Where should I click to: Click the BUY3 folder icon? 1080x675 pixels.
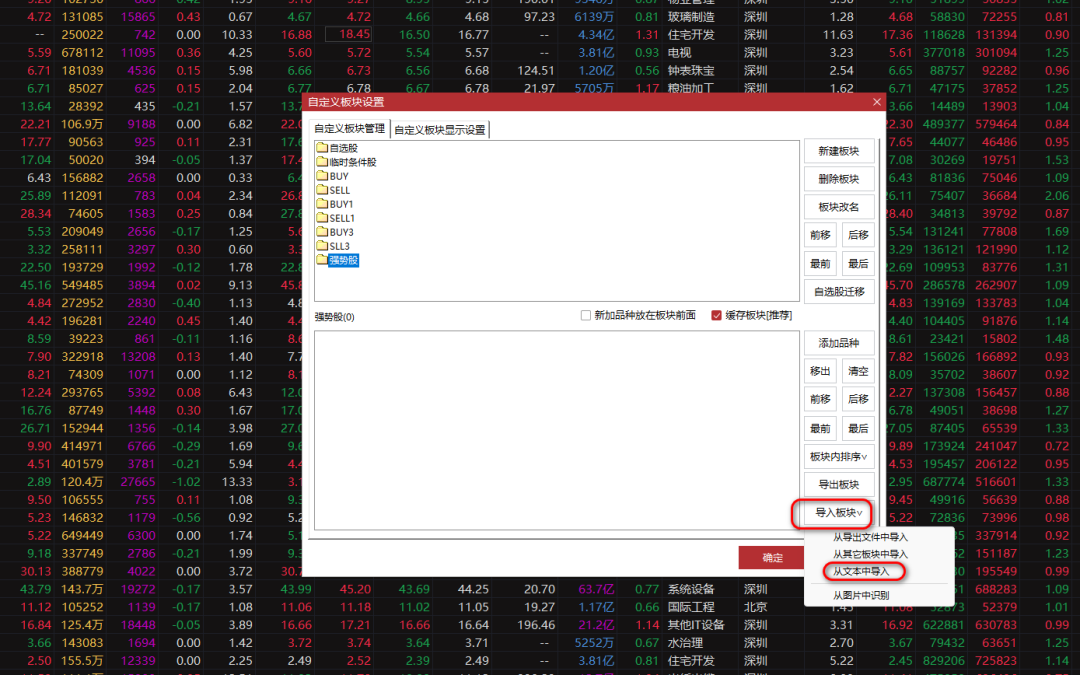tap(322, 232)
